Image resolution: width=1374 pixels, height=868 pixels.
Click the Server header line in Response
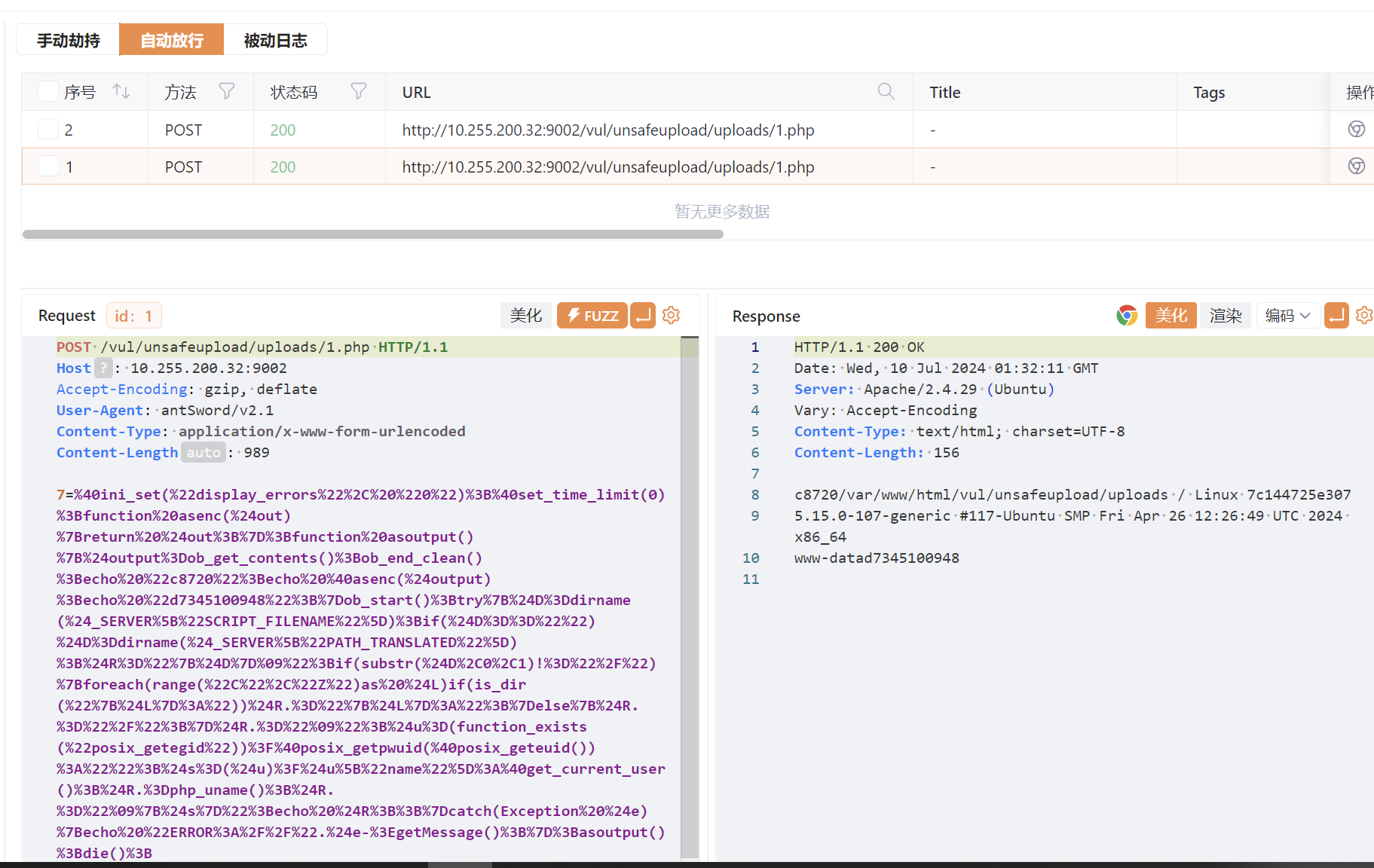click(x=924, y=390)
